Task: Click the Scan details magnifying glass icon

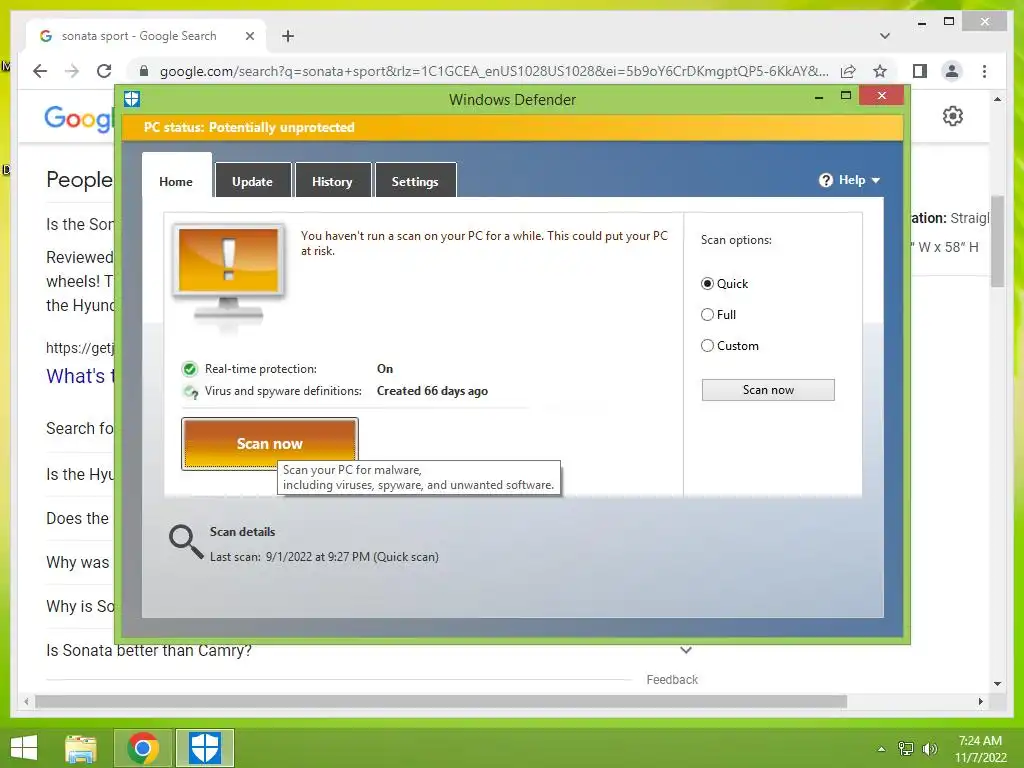Action: tap(186, 541)
